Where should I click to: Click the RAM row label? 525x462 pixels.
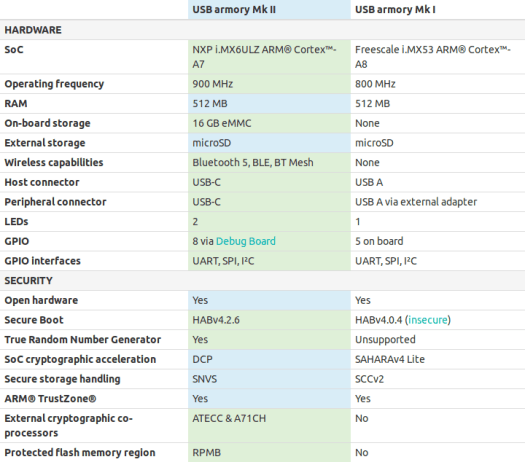[16, 103]
